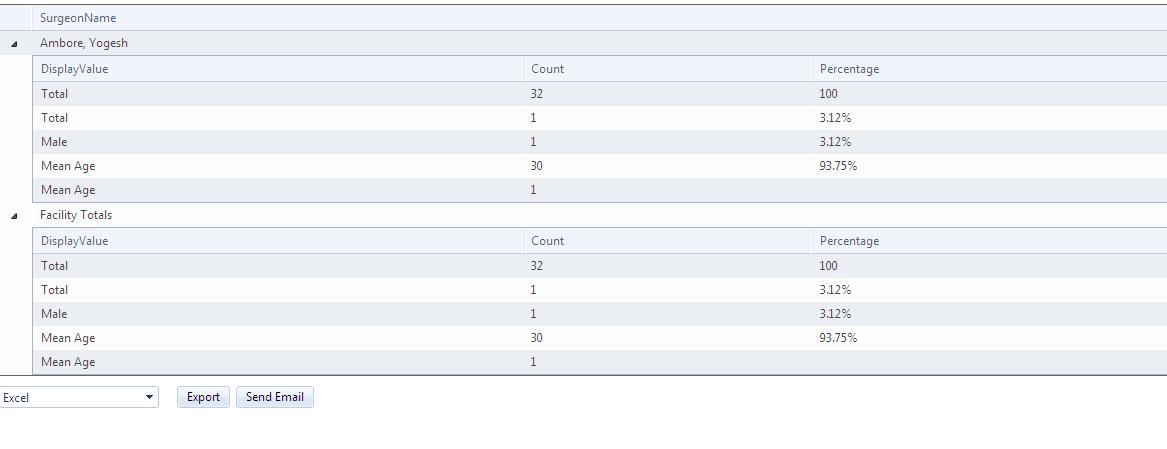Sort Facility Totals table by Count header

point(548,241)
